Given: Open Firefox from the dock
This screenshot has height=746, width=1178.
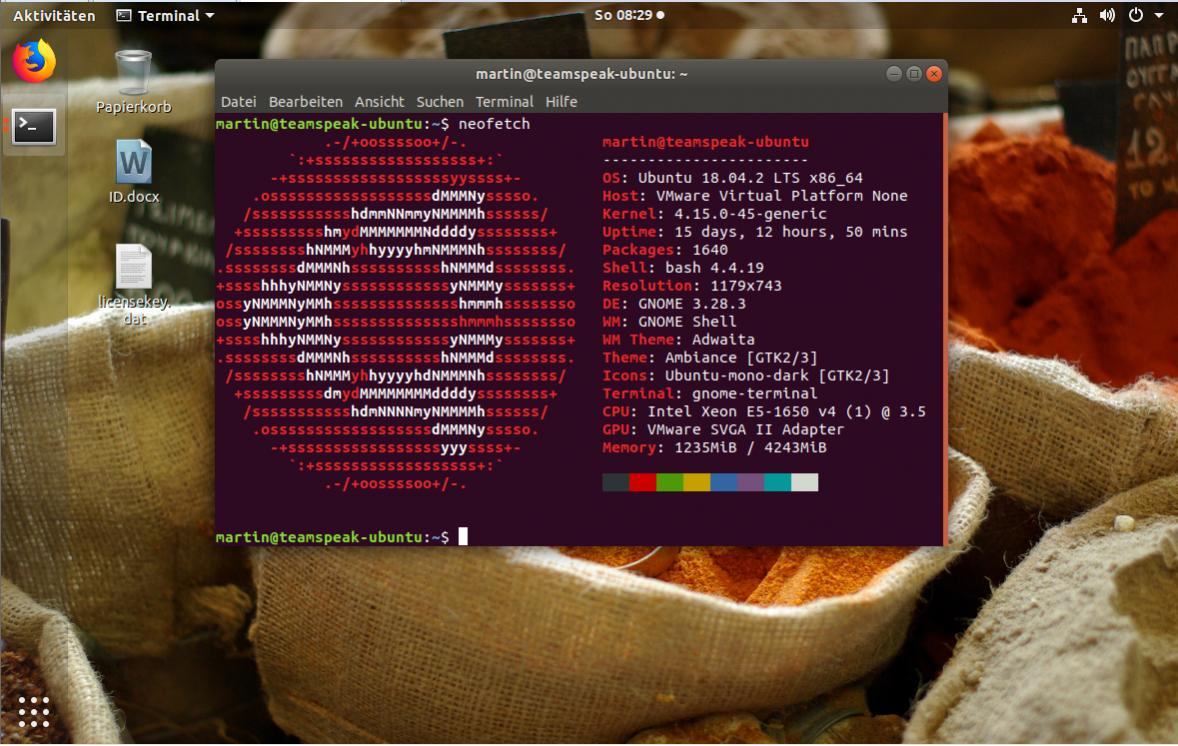Looking at the screenshot, I should click(34, 61).
